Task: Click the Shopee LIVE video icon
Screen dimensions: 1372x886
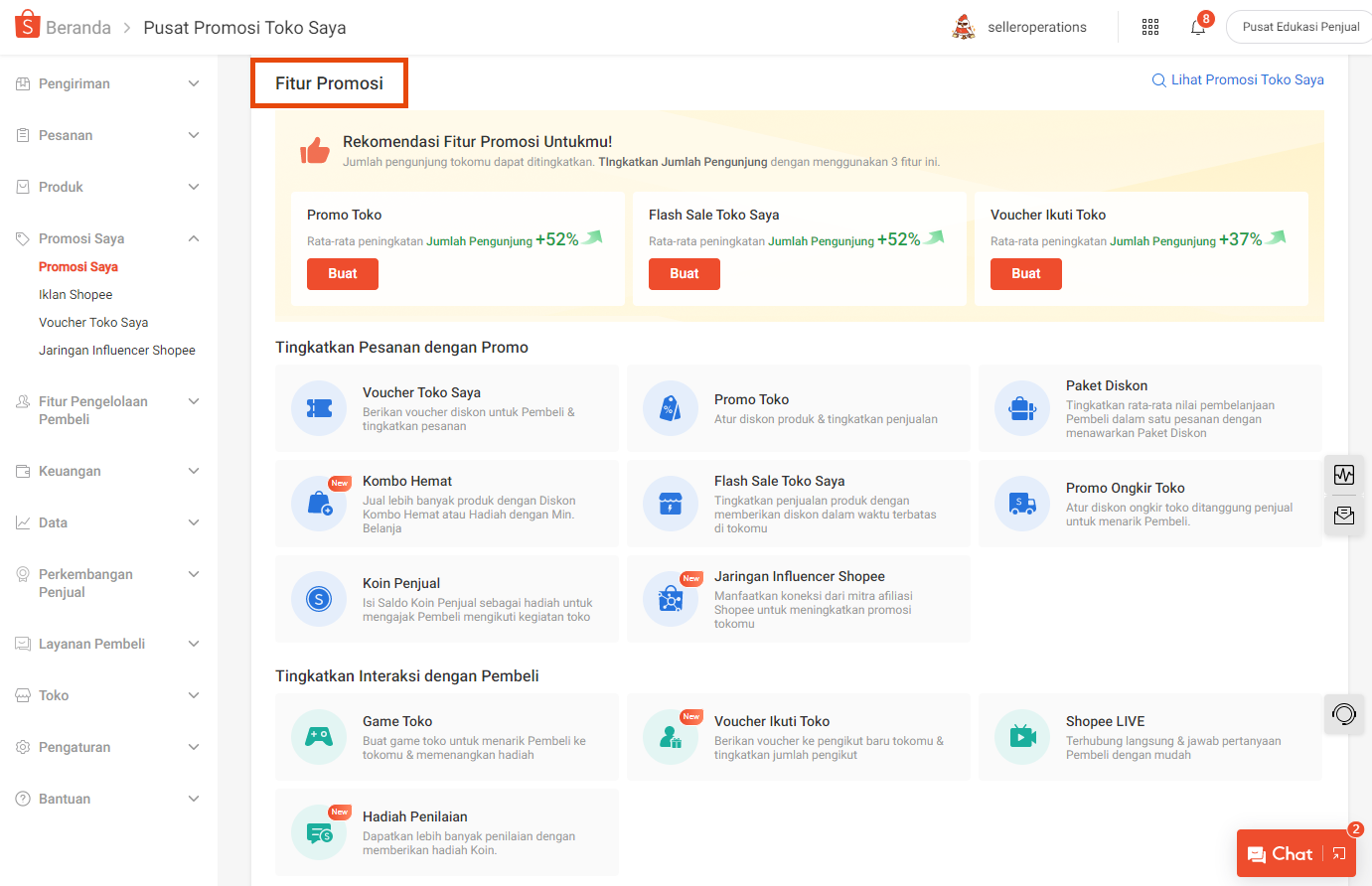Action: click(1022, 736)
